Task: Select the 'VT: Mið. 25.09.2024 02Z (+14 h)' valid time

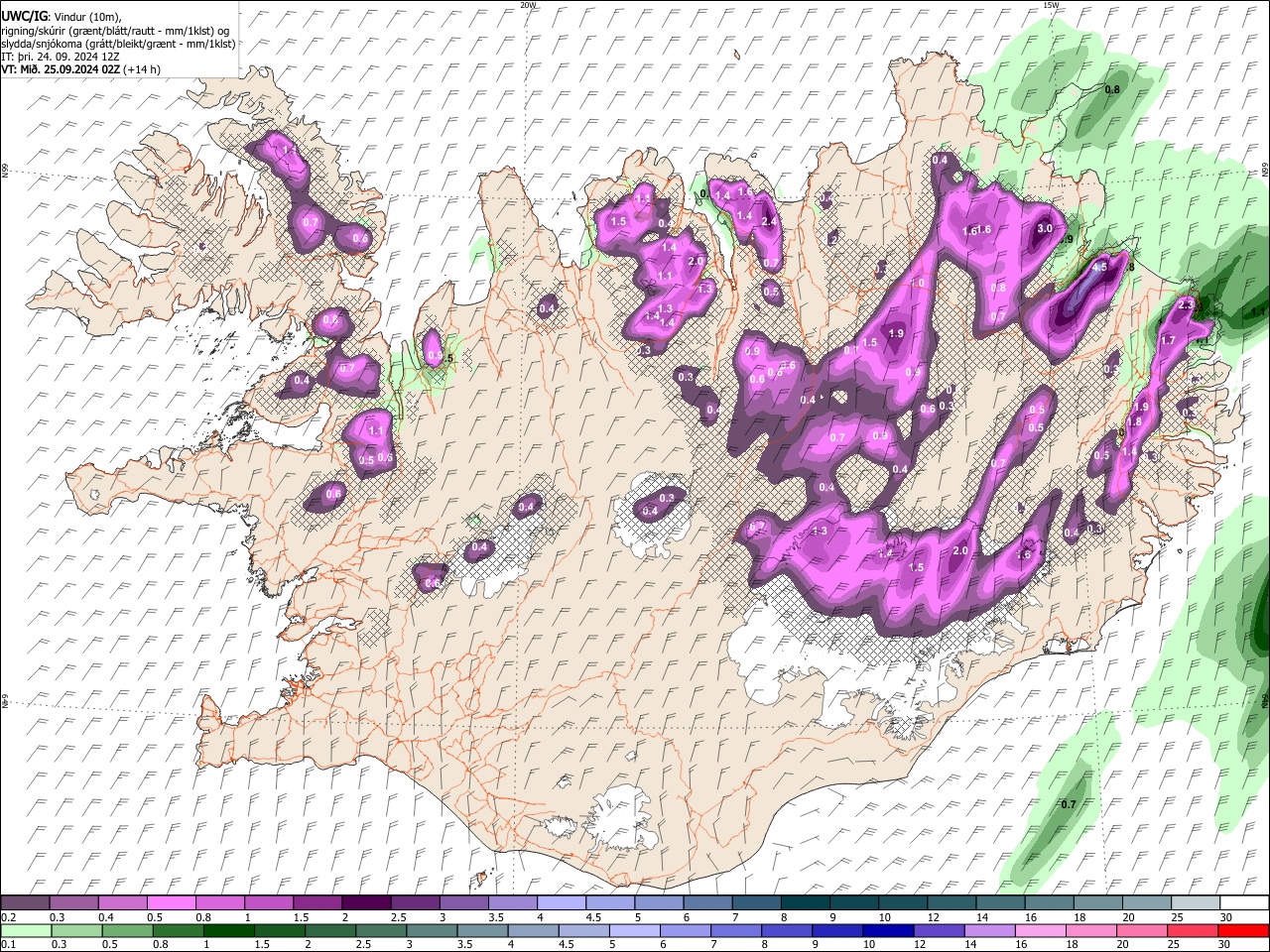Action: click(x=81, y=69)
